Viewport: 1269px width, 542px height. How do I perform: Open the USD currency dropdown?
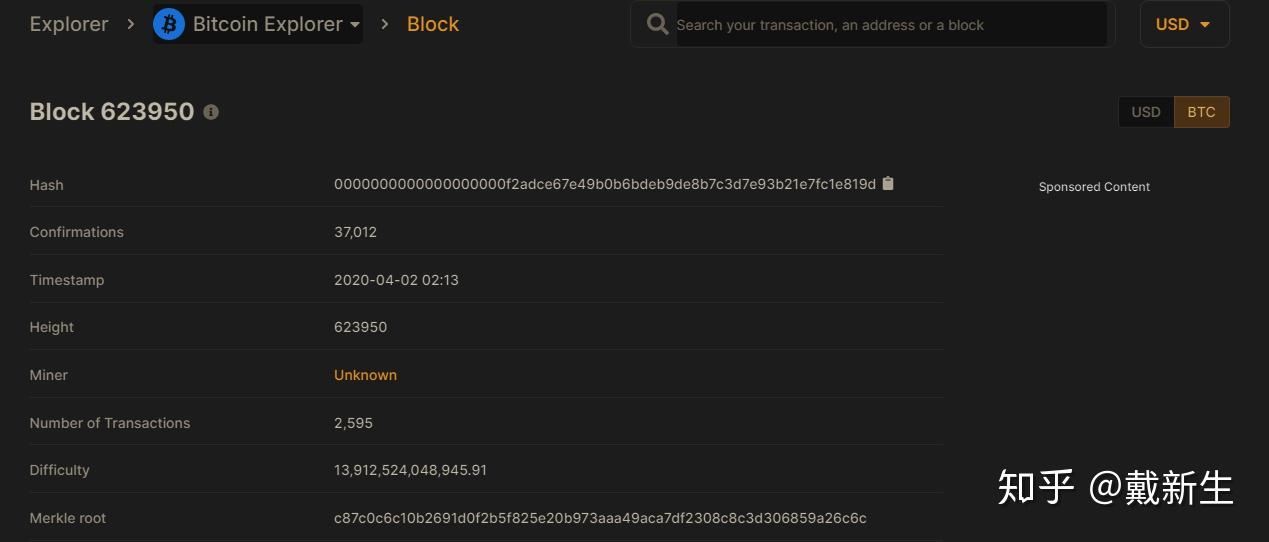click(1184, 24)
